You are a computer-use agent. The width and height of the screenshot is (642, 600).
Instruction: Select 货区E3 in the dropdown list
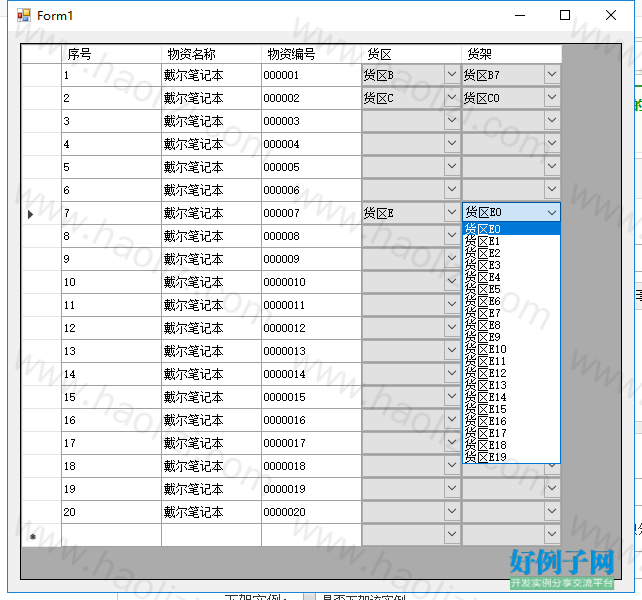511,265
